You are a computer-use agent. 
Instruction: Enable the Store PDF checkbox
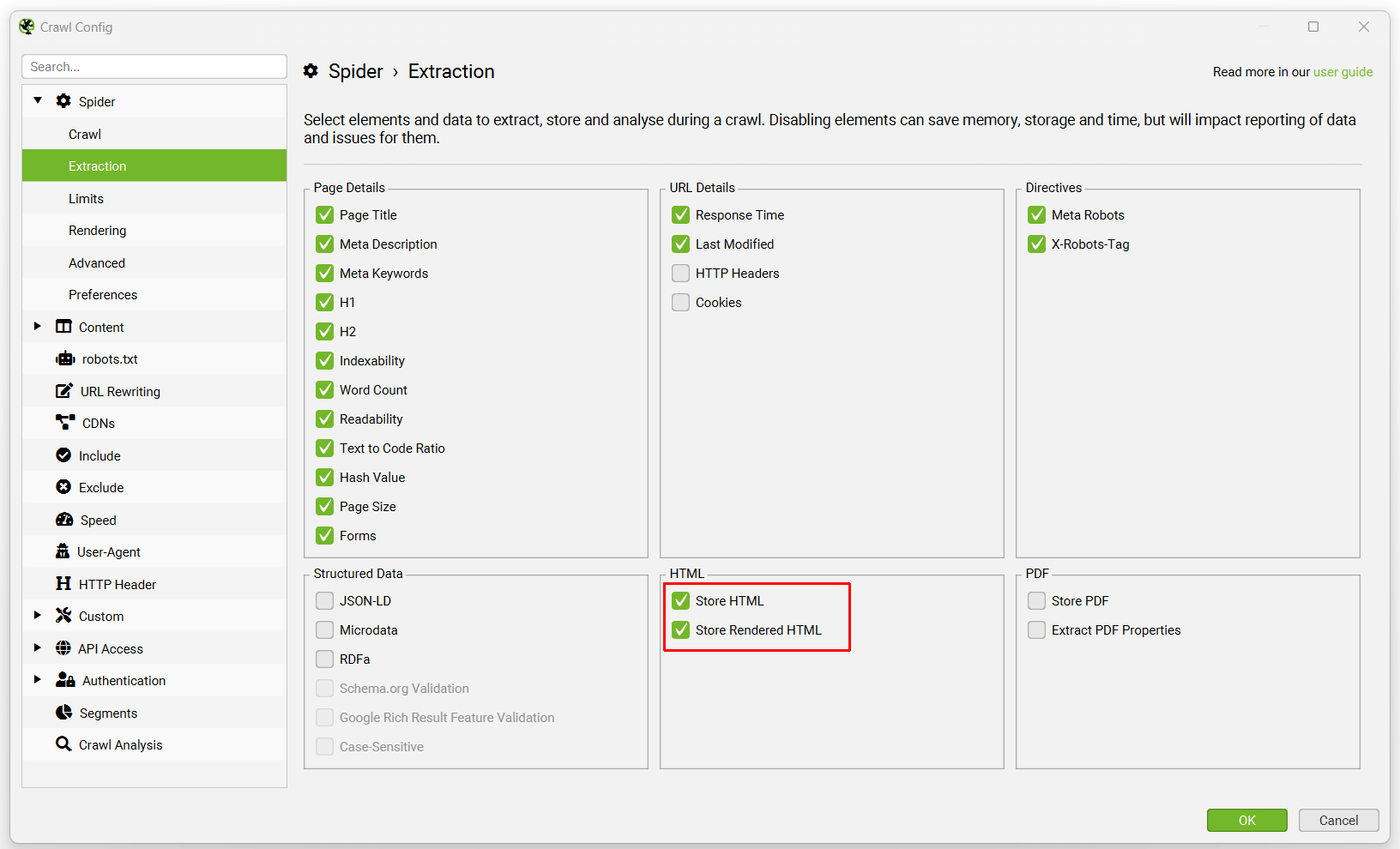click(x=1036, y=600)
